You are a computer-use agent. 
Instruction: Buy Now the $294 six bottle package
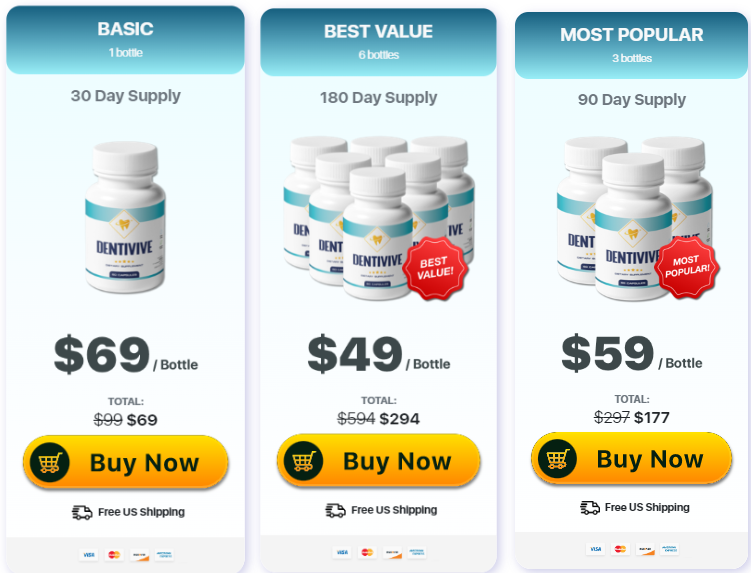378,461
